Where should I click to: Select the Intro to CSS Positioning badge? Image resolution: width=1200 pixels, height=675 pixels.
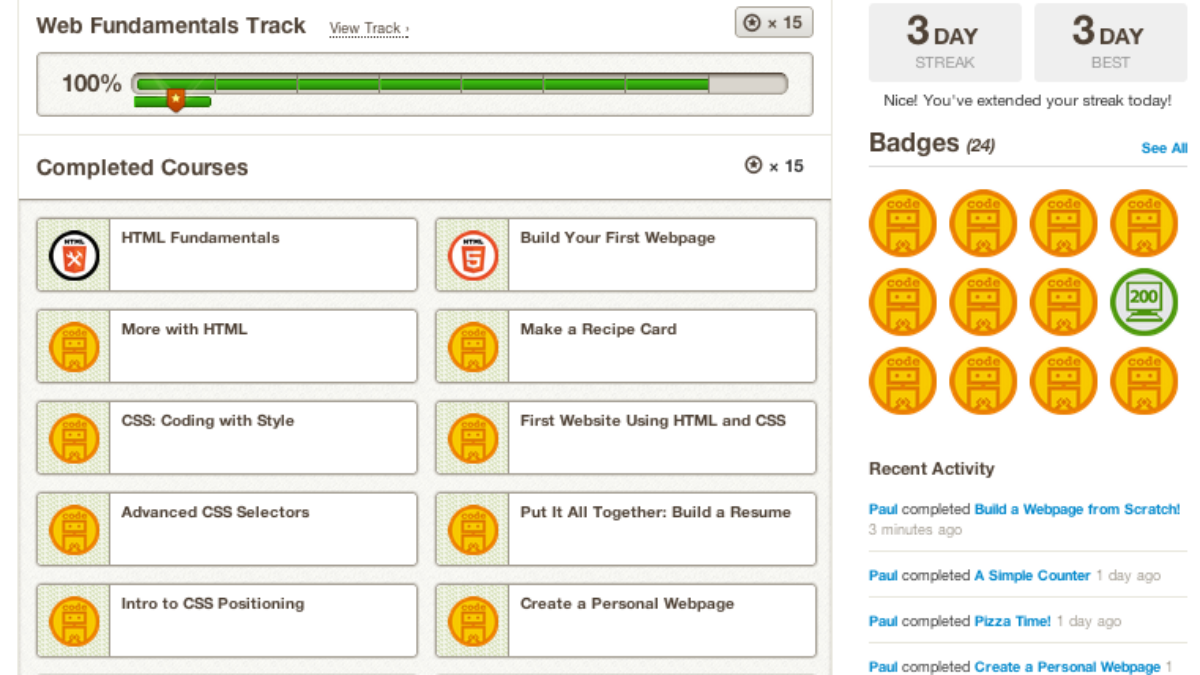[x=72, y=620]
